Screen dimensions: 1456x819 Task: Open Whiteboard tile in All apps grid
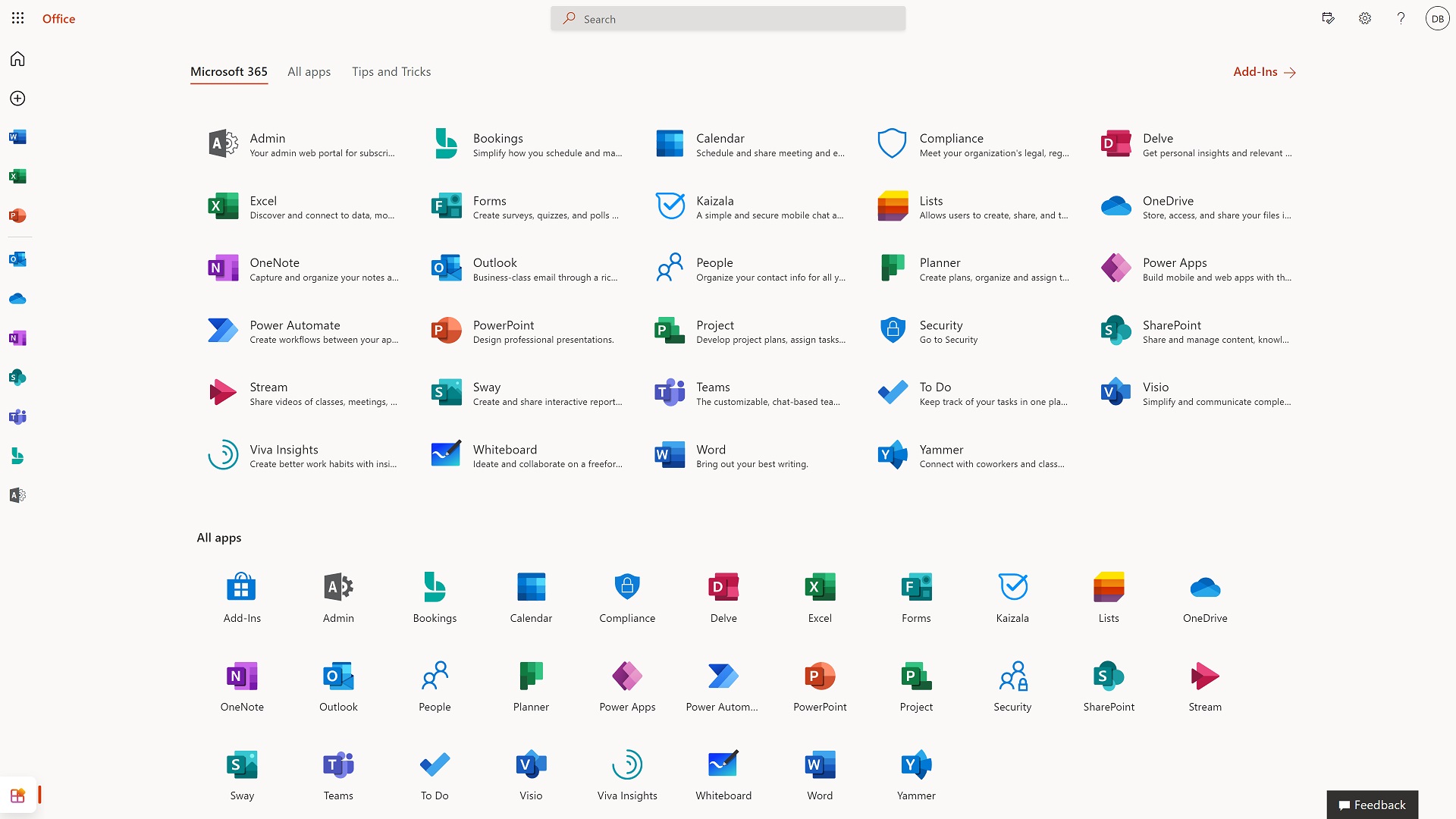click(x=723, y=776)
